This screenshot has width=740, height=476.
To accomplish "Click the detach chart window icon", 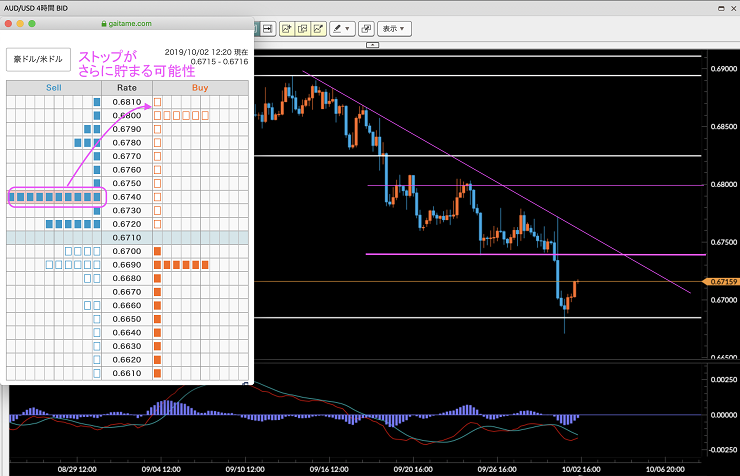I will (x=366, y=29).
